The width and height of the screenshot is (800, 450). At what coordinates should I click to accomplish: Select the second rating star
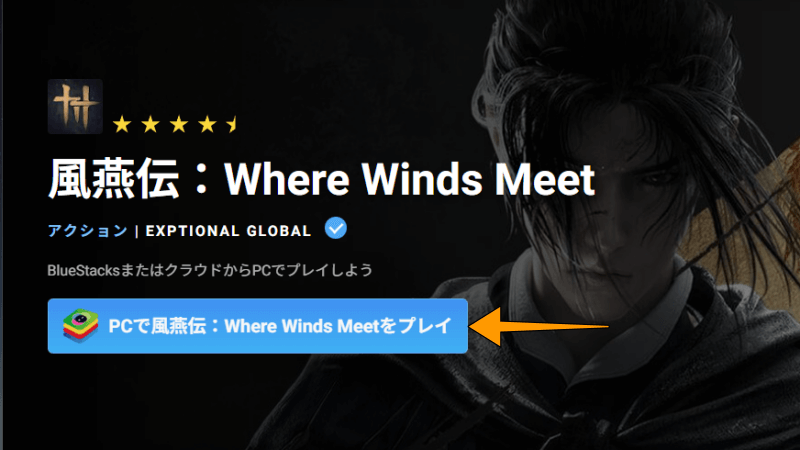(151, 124)
